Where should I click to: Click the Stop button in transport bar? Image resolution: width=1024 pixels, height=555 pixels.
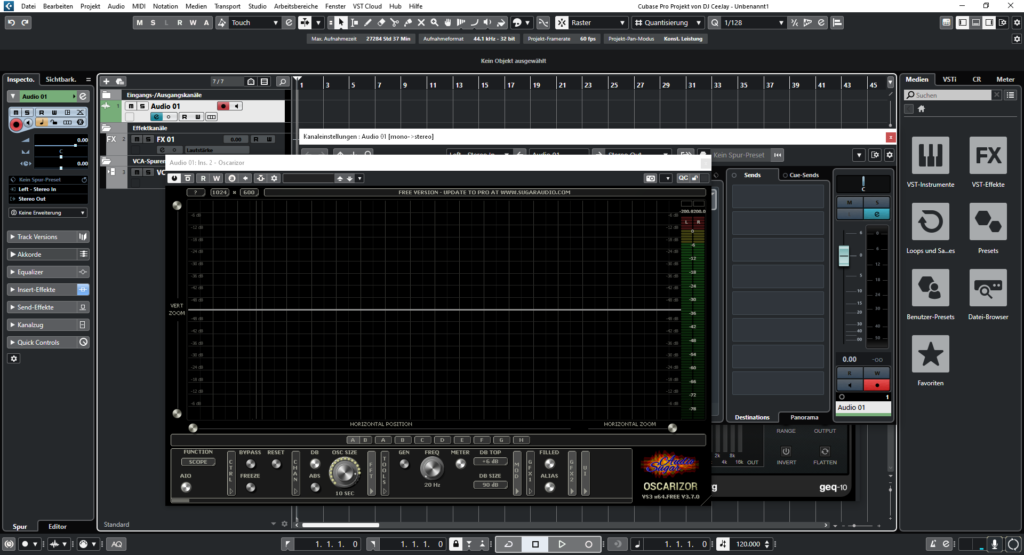click(536, 544)
